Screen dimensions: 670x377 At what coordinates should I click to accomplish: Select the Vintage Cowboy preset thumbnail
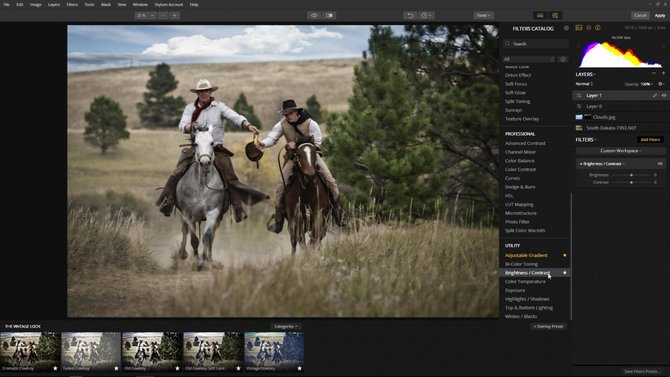(x=274, y=351)
